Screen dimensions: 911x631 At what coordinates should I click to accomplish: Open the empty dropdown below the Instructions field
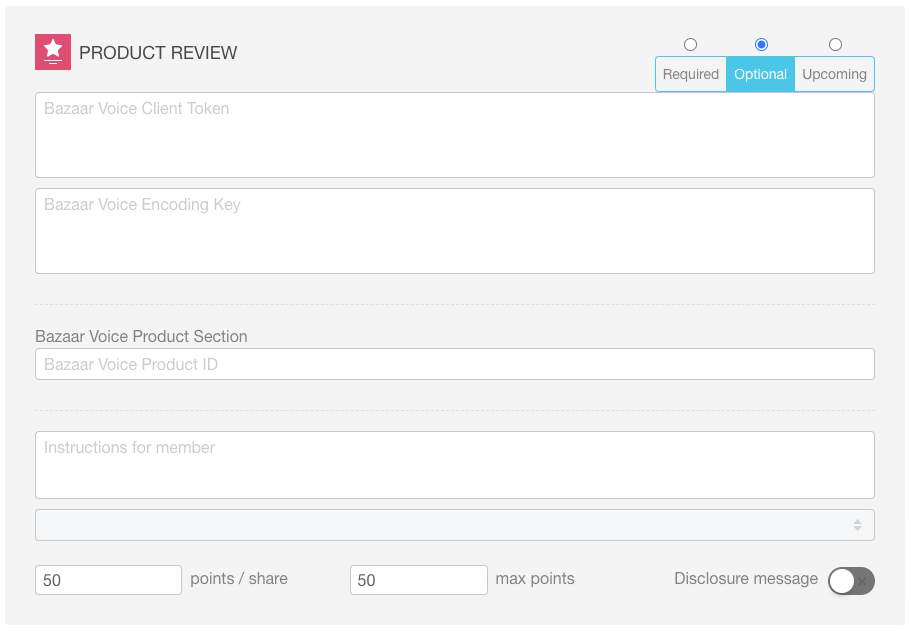pos(455,525)
